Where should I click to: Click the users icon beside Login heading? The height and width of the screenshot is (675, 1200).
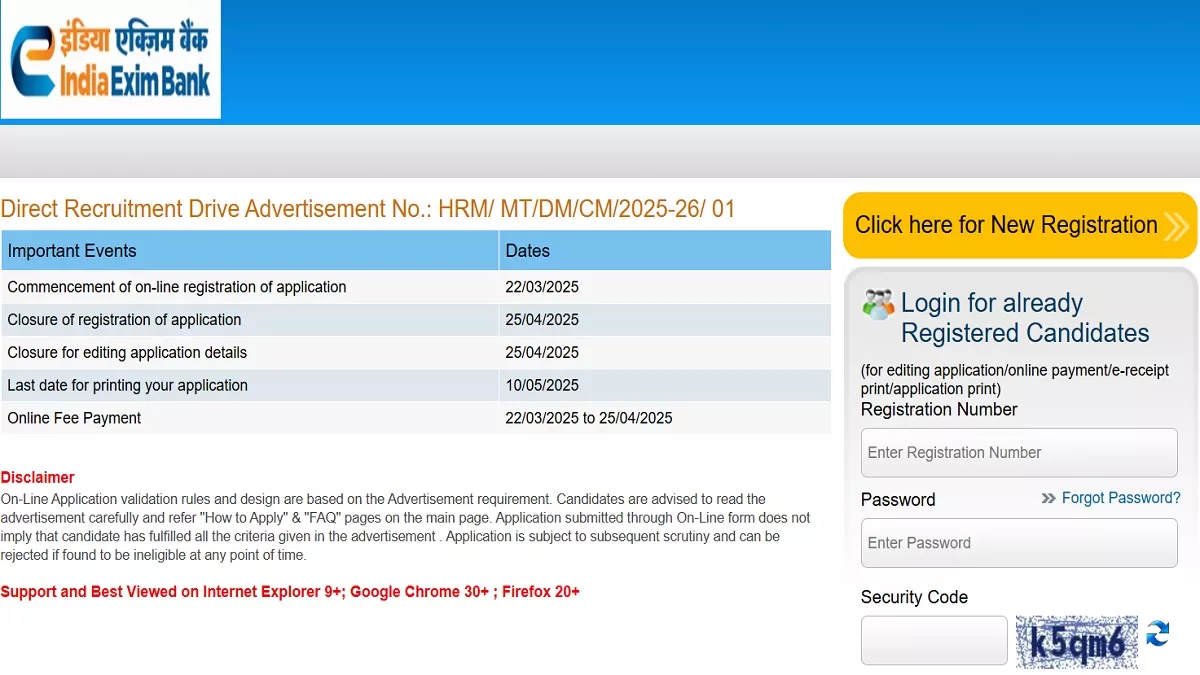click(x=878, y=305)
